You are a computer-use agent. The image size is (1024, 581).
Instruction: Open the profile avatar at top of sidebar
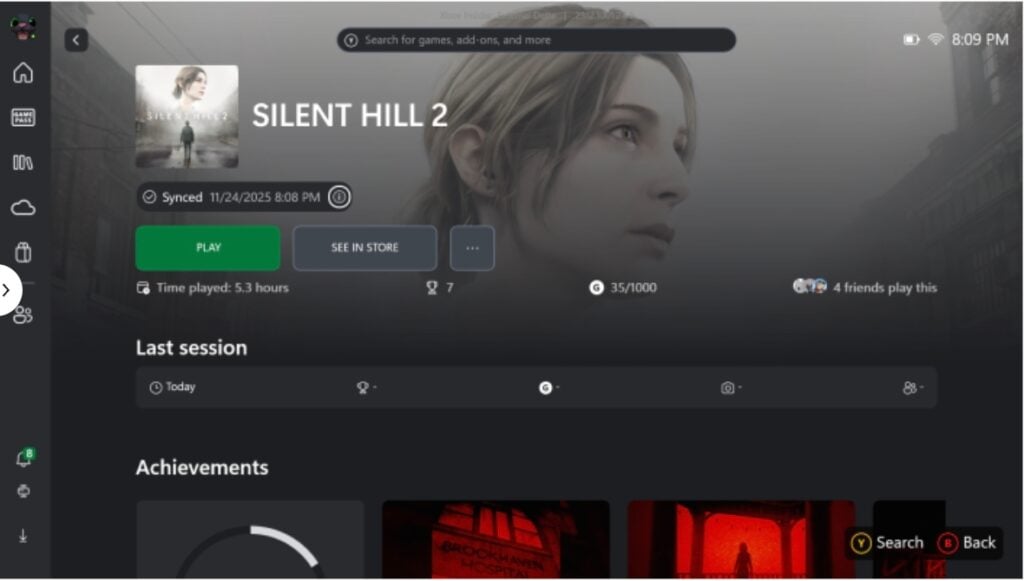(x=23, y=27)
